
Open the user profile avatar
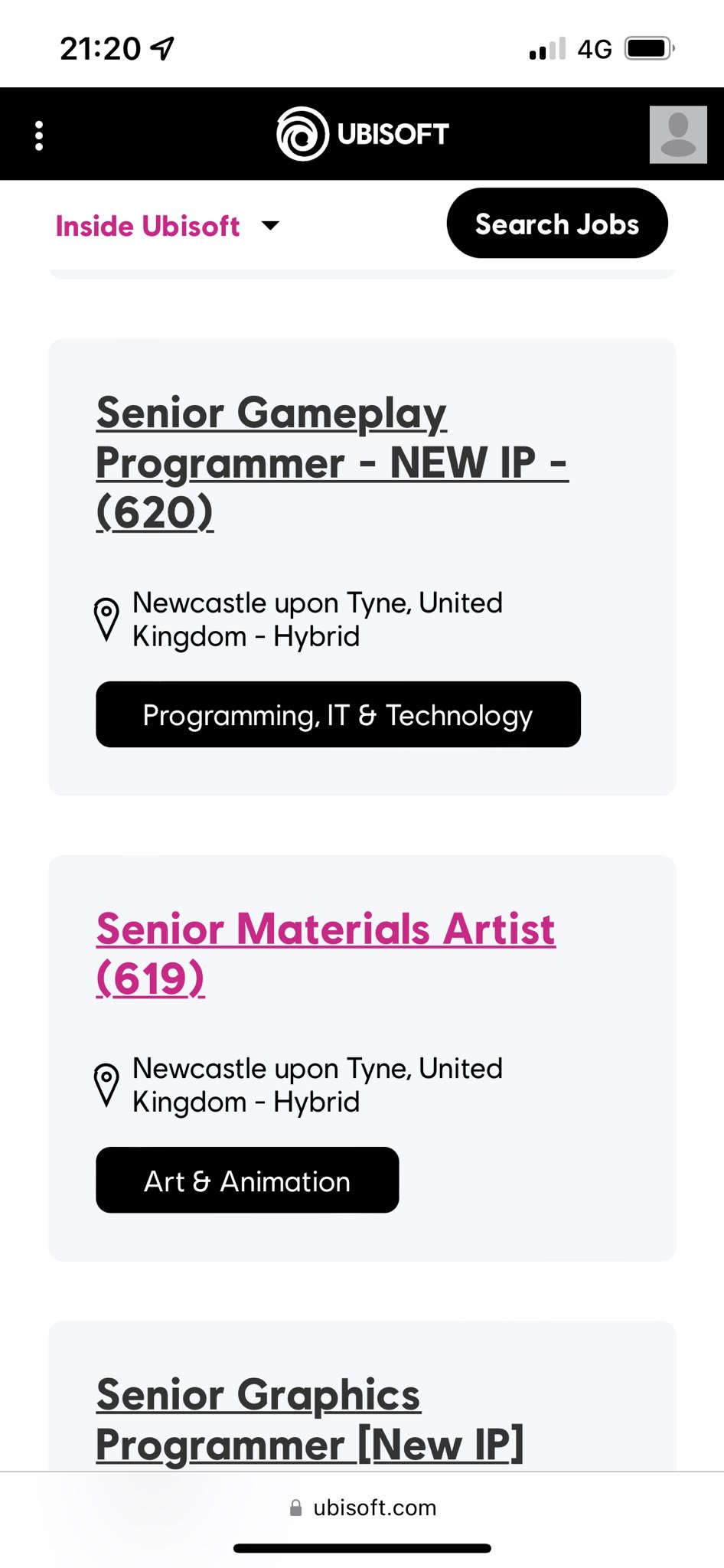tap(678, 135)
